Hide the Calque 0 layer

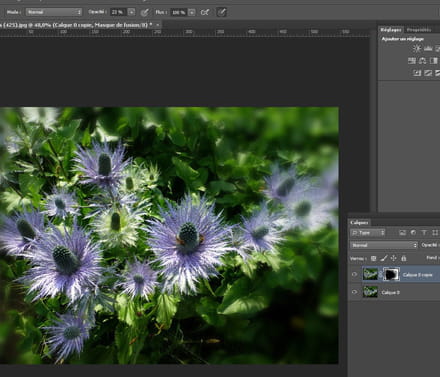(x=354, y=292)
